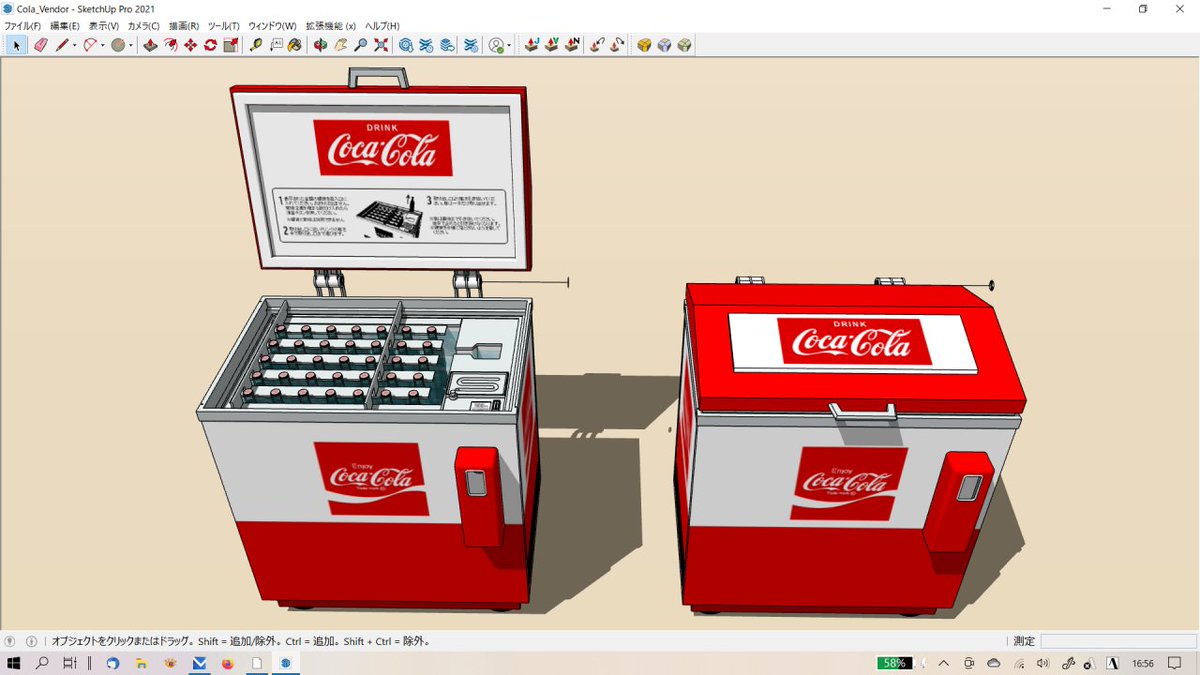Screen dimensions: 1200x675
Task: Select the Pan hand tool
Action: [341, 45]
